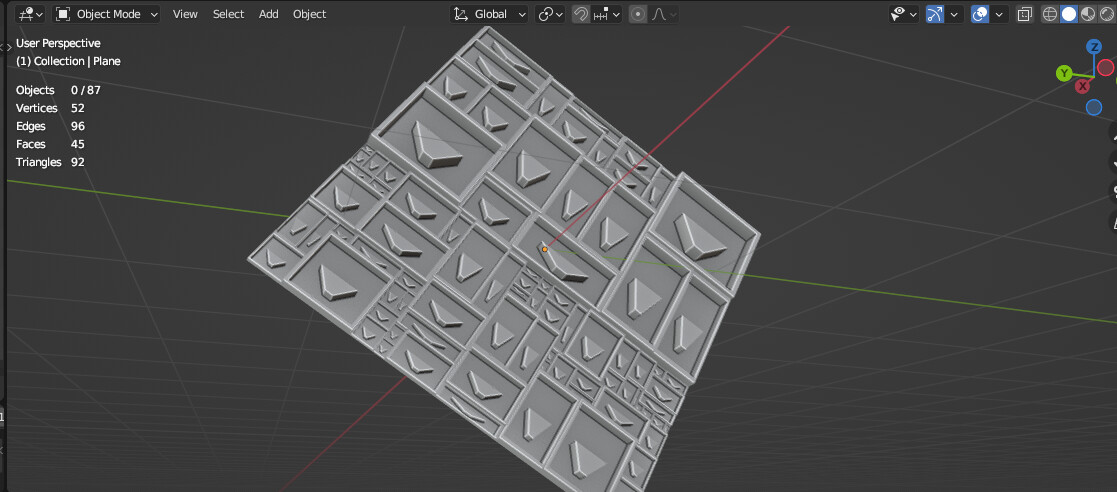Toggle the snap magnet
1117x492 pixels.
click(581, 14)
